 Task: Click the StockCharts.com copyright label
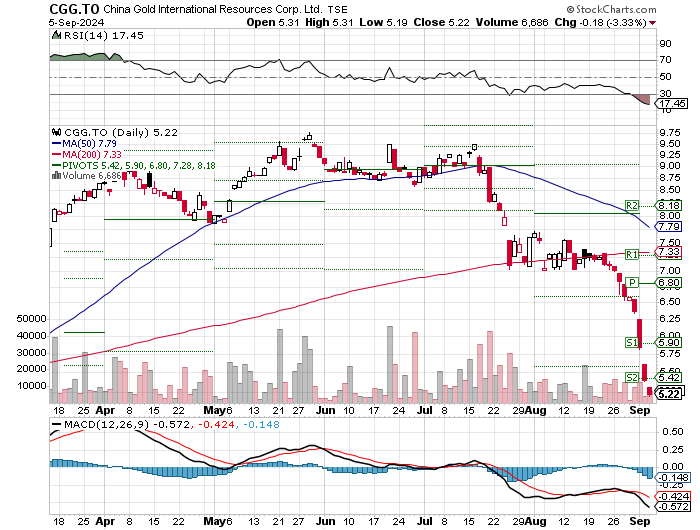pos(611,9)
